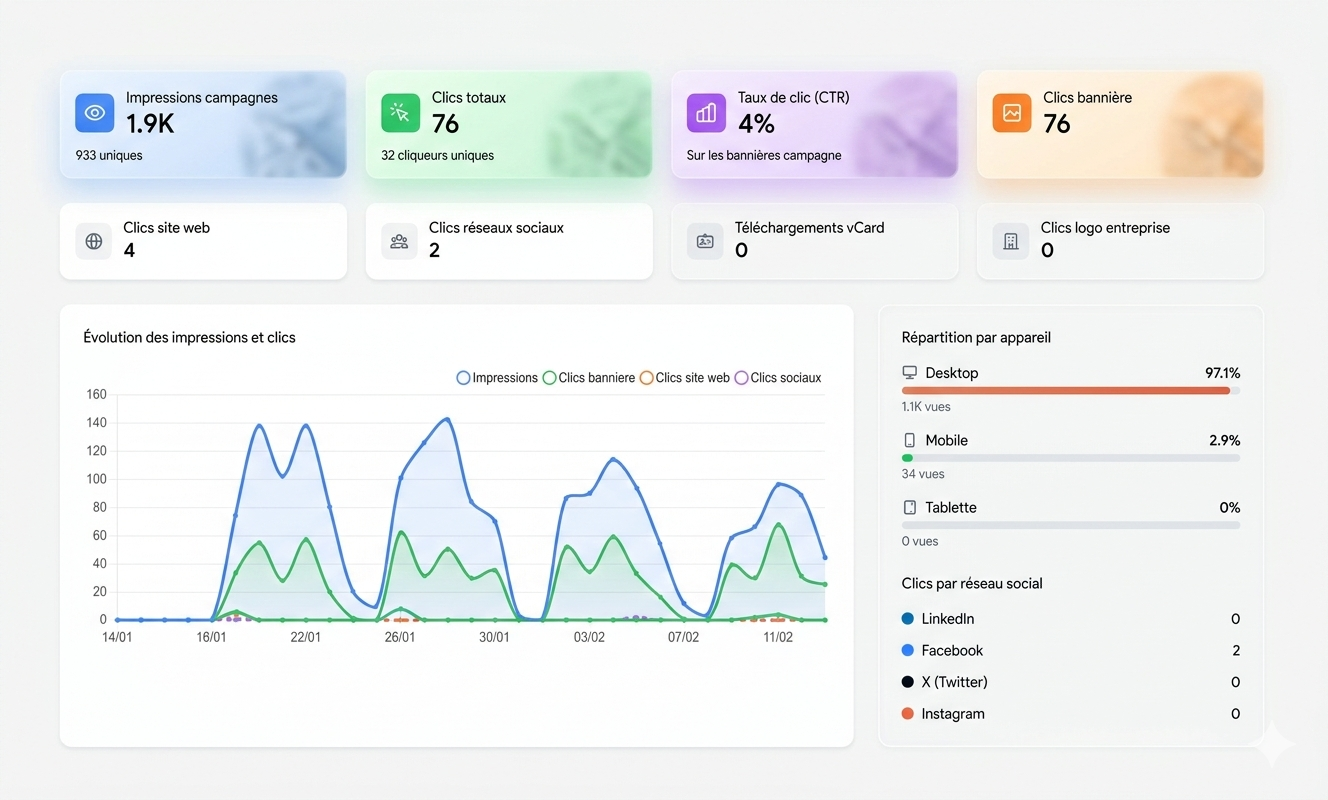
Task: Hide the Clics site web legend series
Action: point(684,378)
